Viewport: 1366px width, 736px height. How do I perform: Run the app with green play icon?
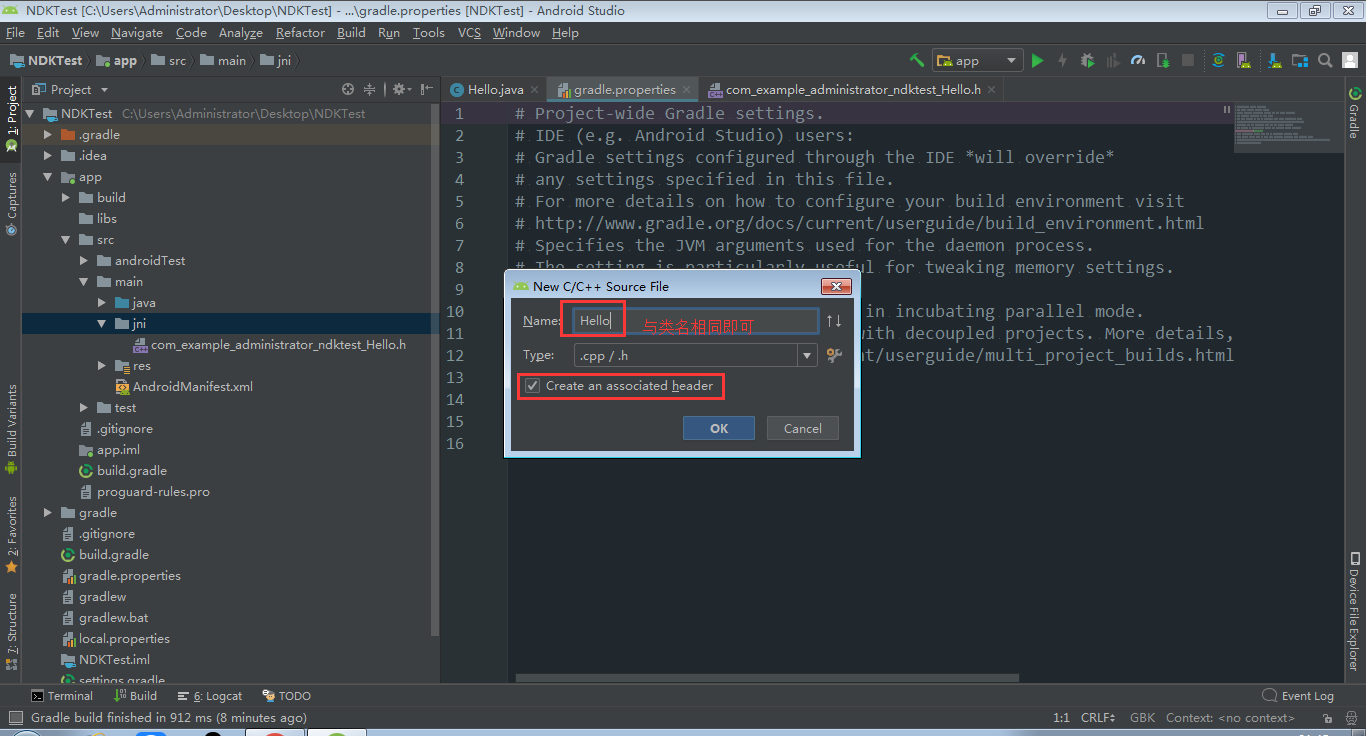tap(1037, 60)
